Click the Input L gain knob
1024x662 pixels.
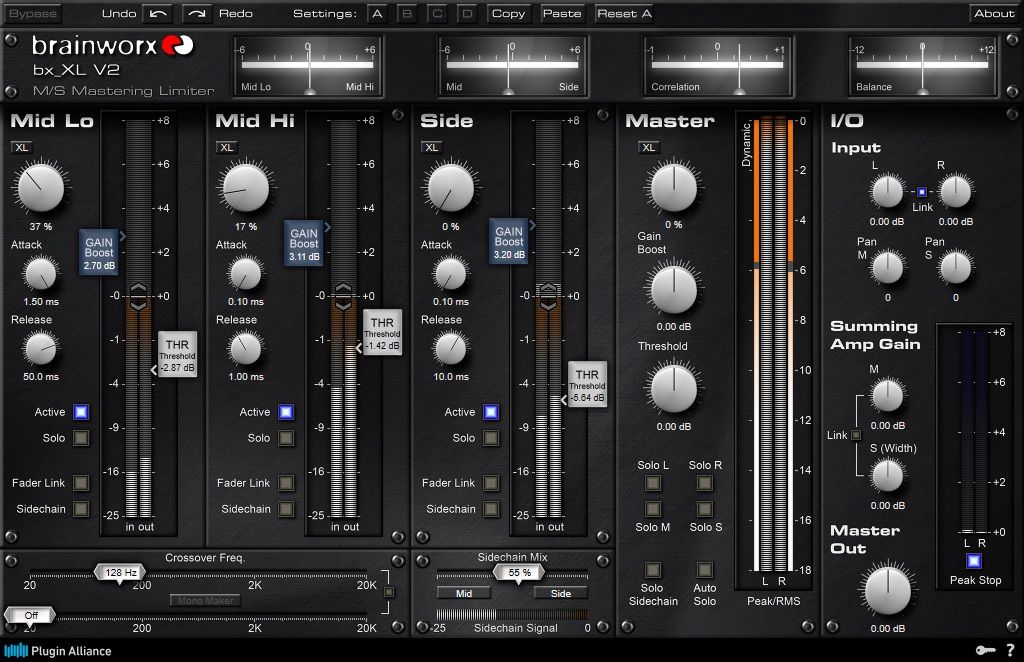coord(887,192)
